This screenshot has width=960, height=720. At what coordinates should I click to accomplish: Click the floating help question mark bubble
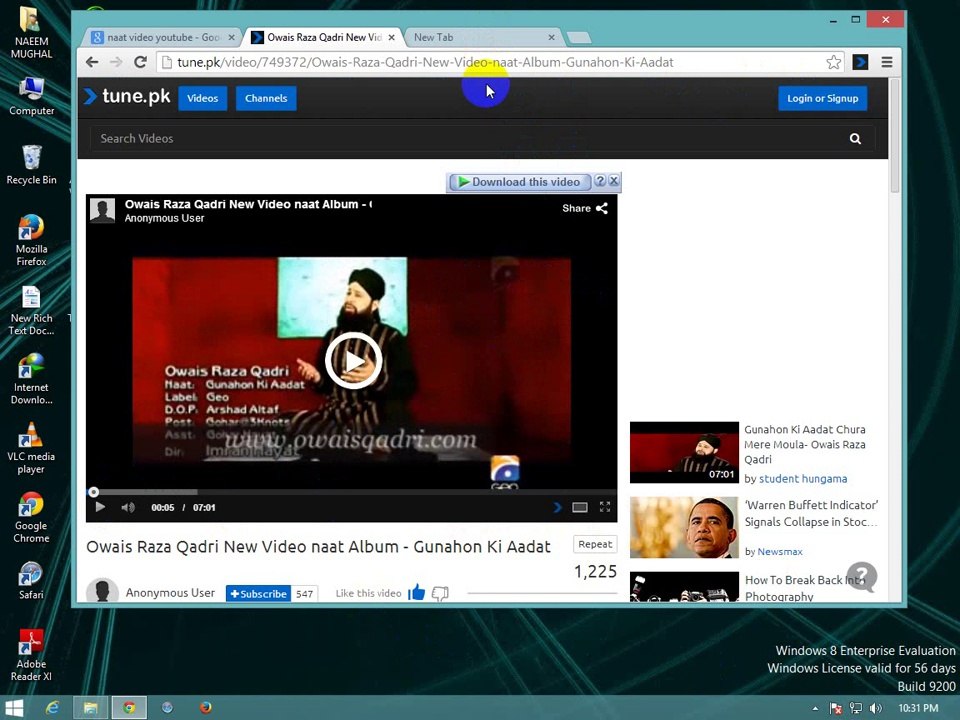point(862,577)
